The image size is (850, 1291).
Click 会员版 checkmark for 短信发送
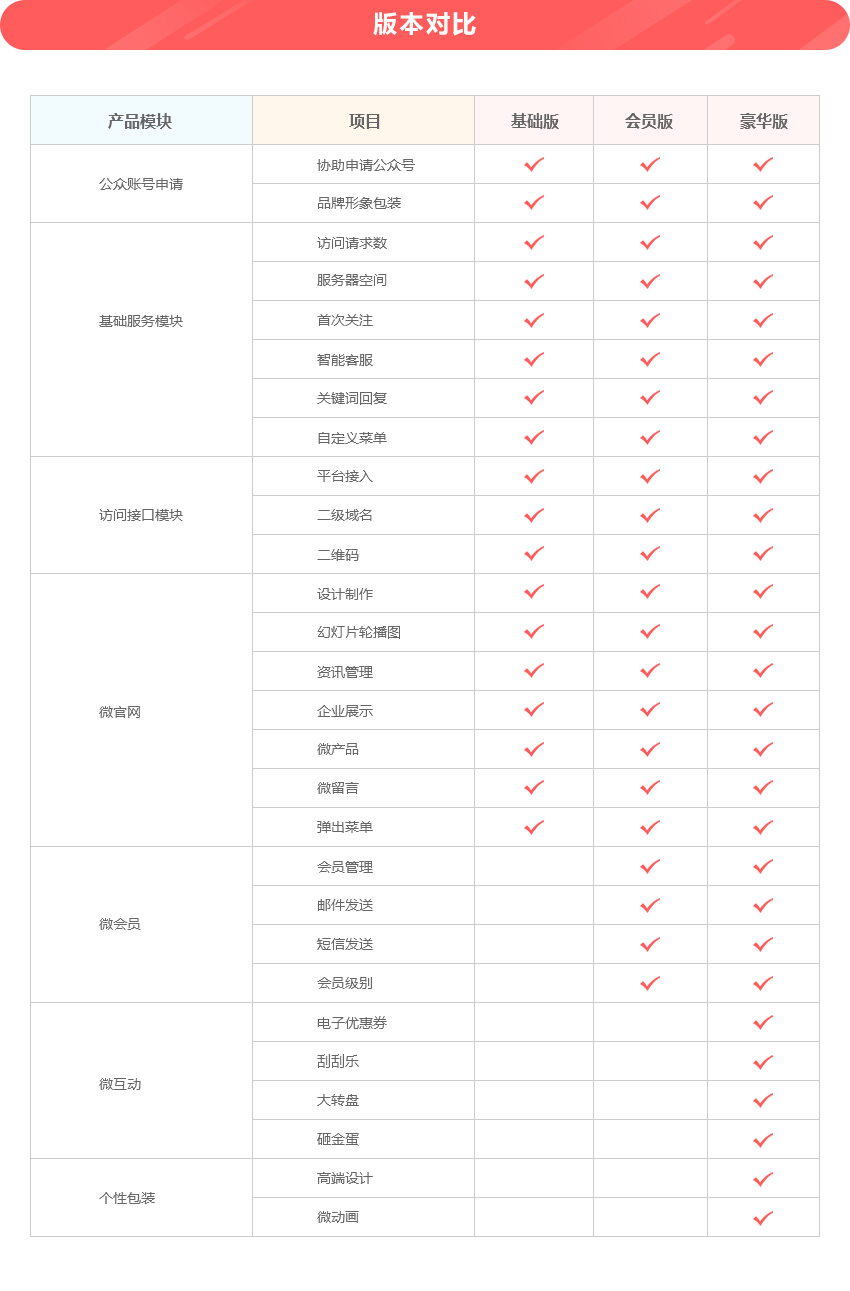point(650,944)
